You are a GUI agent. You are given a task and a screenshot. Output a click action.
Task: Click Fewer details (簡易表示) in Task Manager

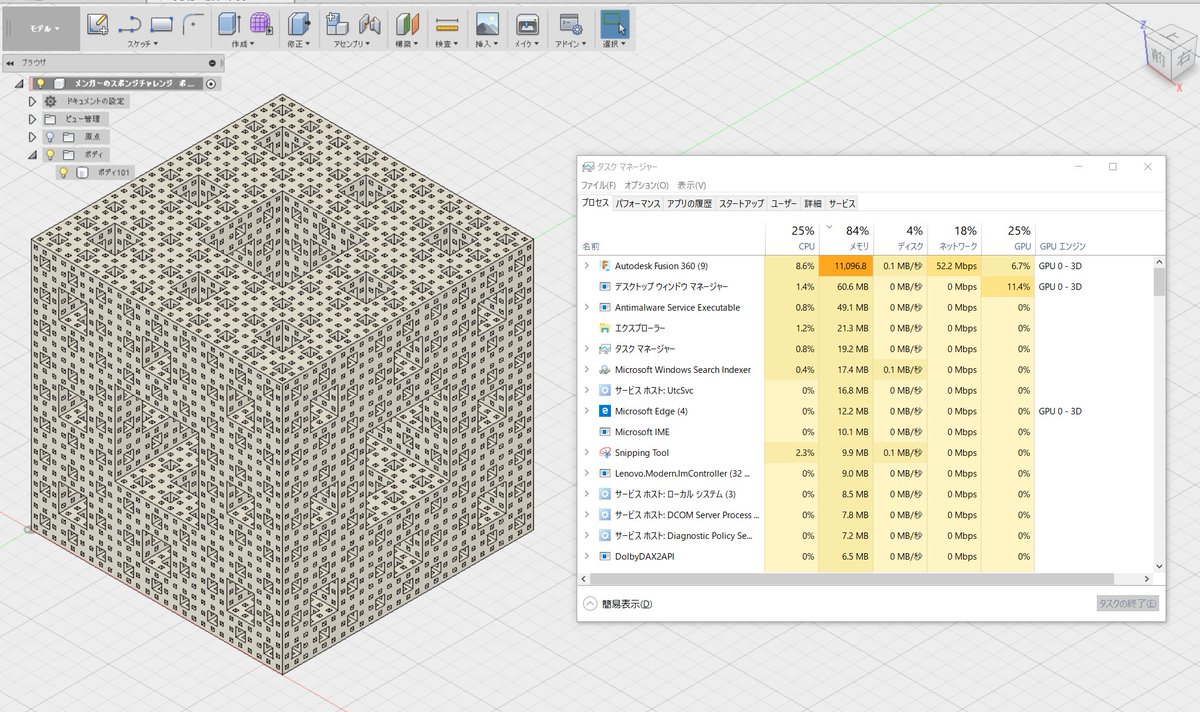tap(618, 604)
